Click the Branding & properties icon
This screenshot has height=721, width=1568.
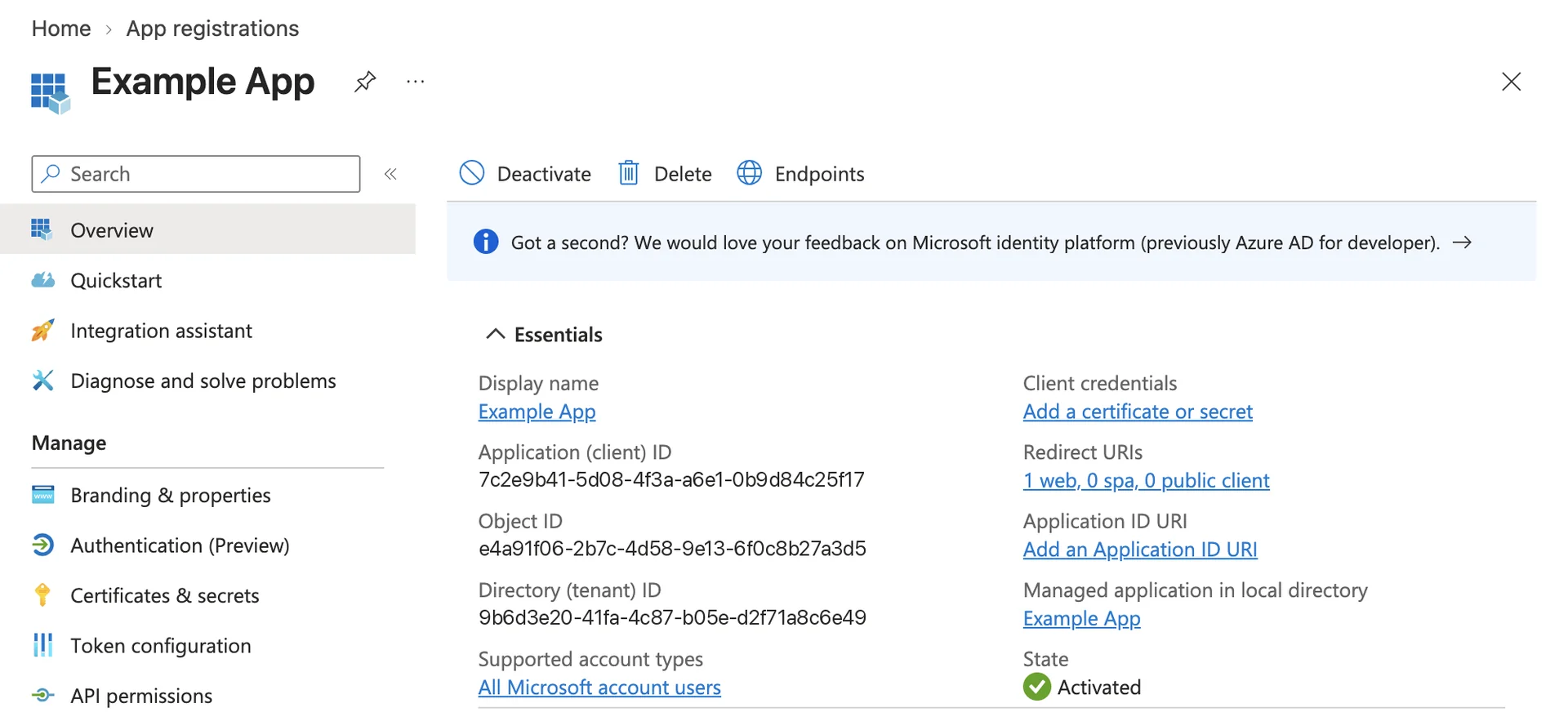[42, 495]
